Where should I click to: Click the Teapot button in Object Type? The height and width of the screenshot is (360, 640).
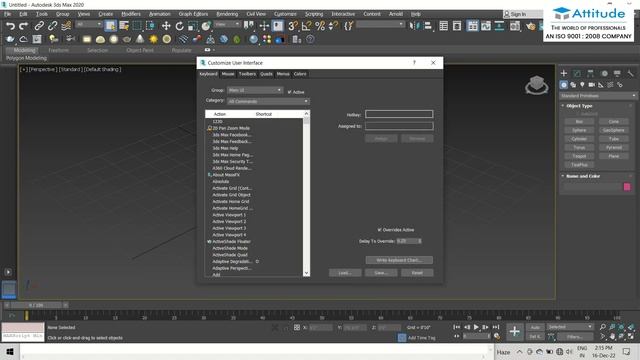579,156
